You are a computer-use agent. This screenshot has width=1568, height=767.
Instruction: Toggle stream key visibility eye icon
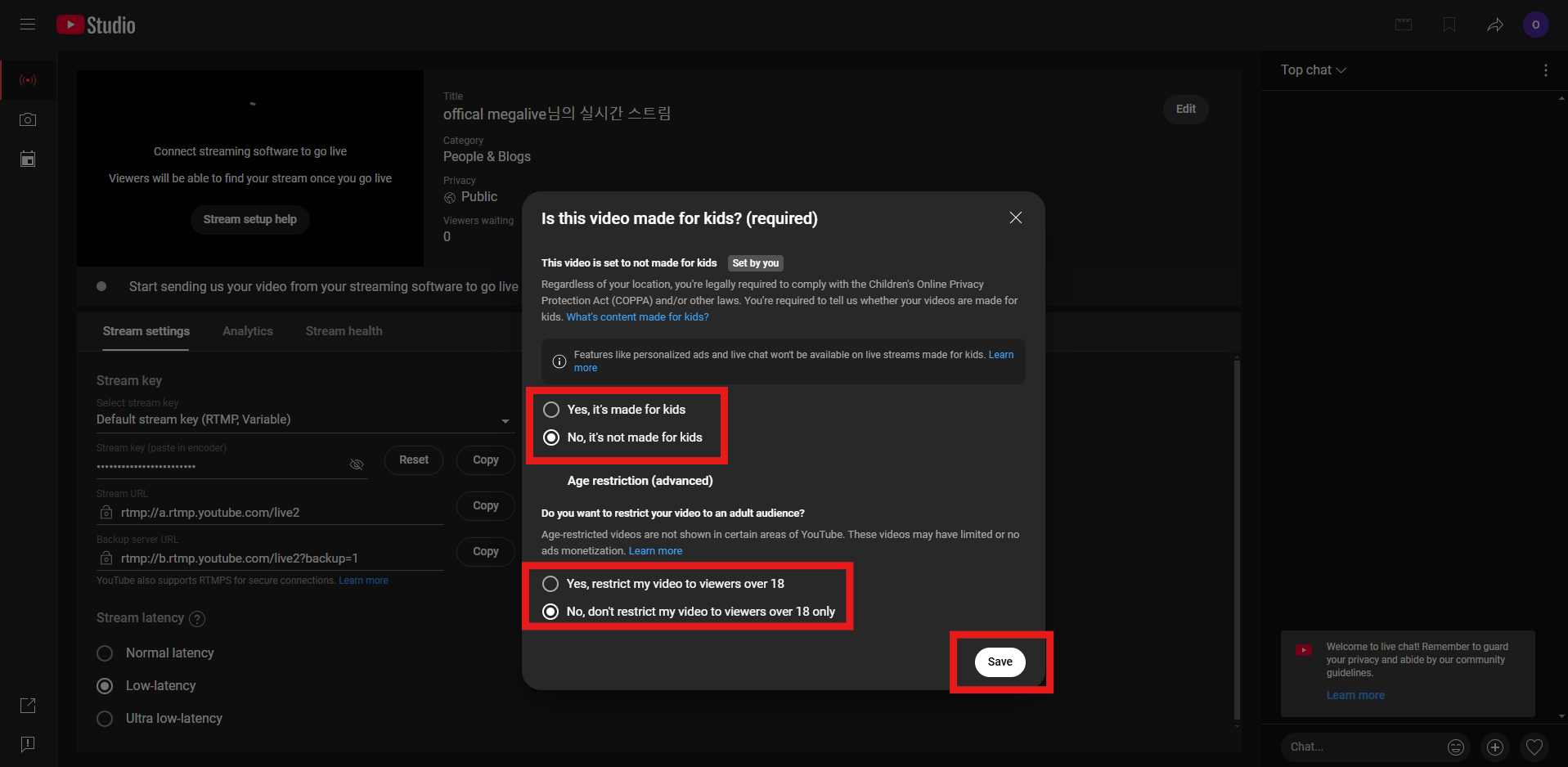(x=357, y=464)
